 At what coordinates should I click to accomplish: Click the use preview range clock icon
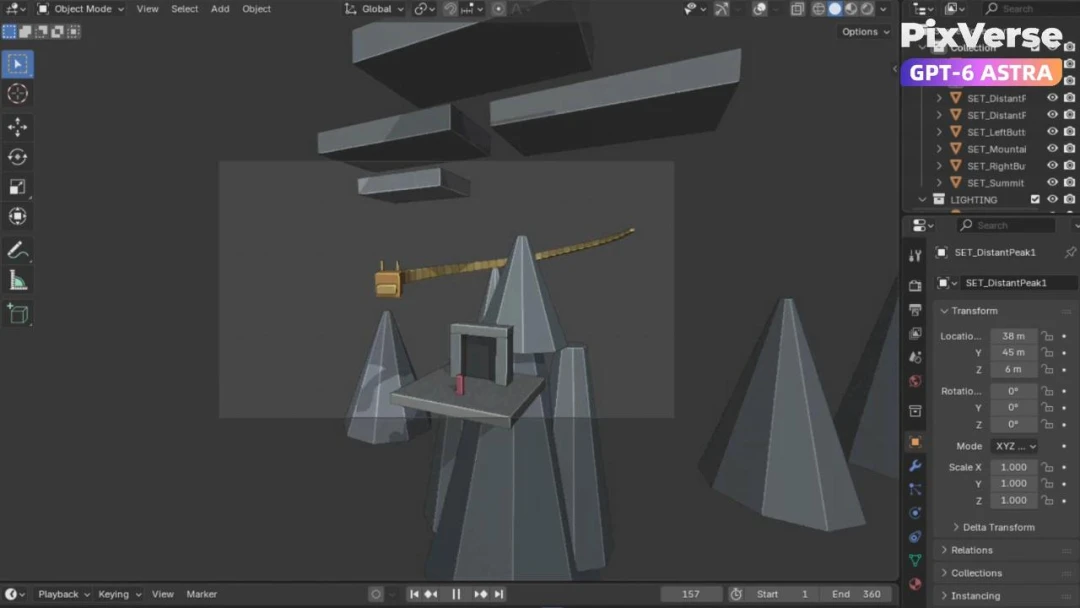pyautogui.click(x=736, y=594)
